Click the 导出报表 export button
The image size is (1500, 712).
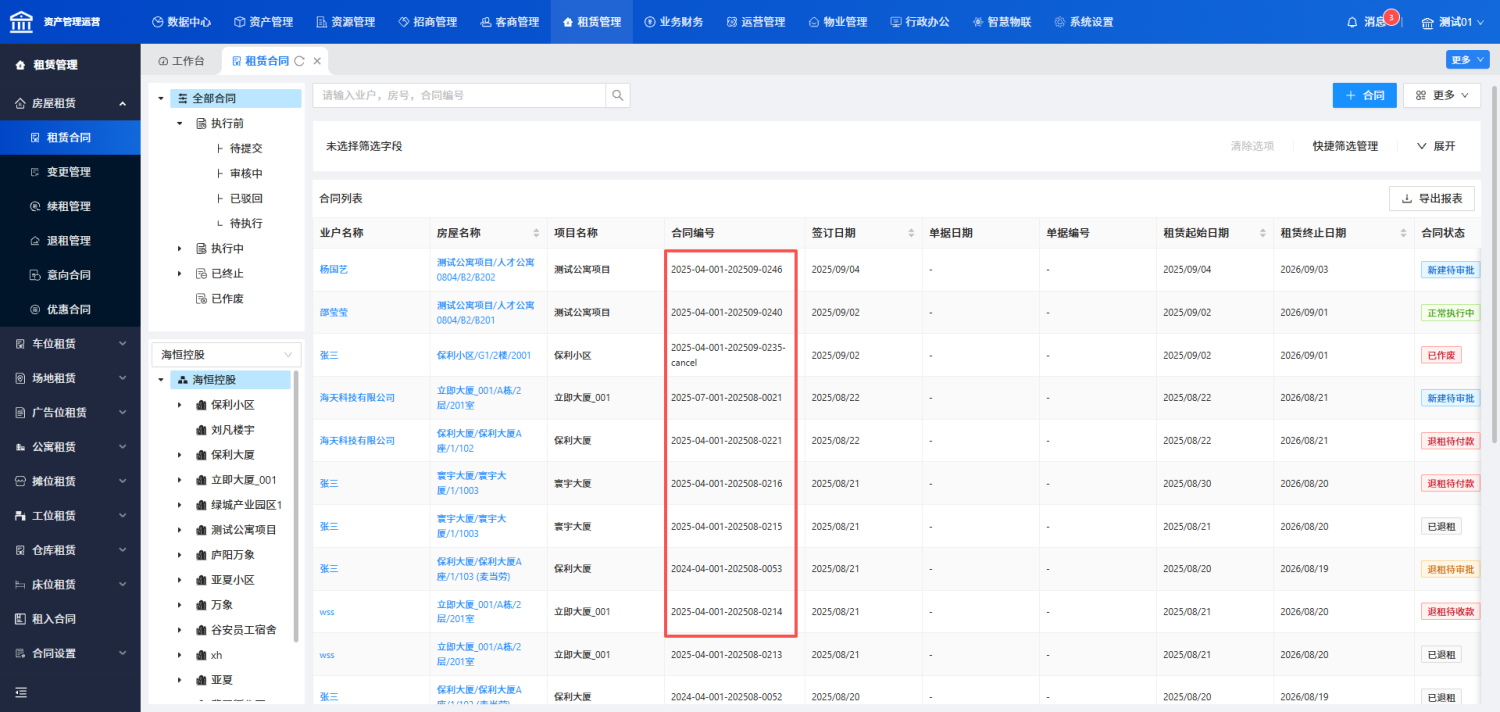click(1432, 199)
